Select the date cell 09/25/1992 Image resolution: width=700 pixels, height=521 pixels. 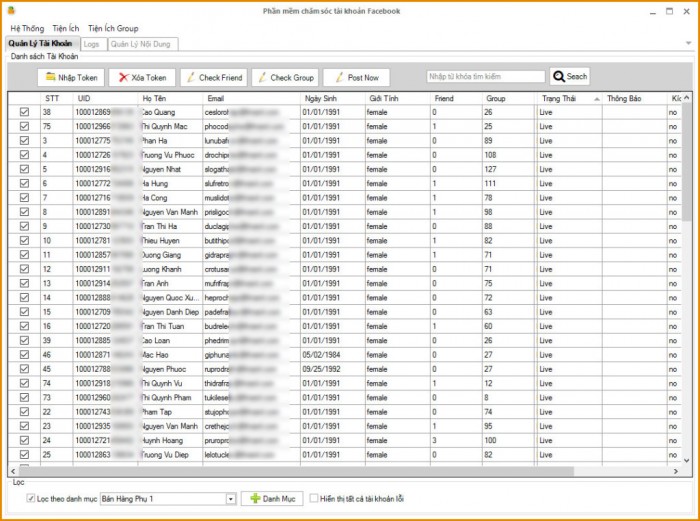pyautogui.click(x=333, y=369)
